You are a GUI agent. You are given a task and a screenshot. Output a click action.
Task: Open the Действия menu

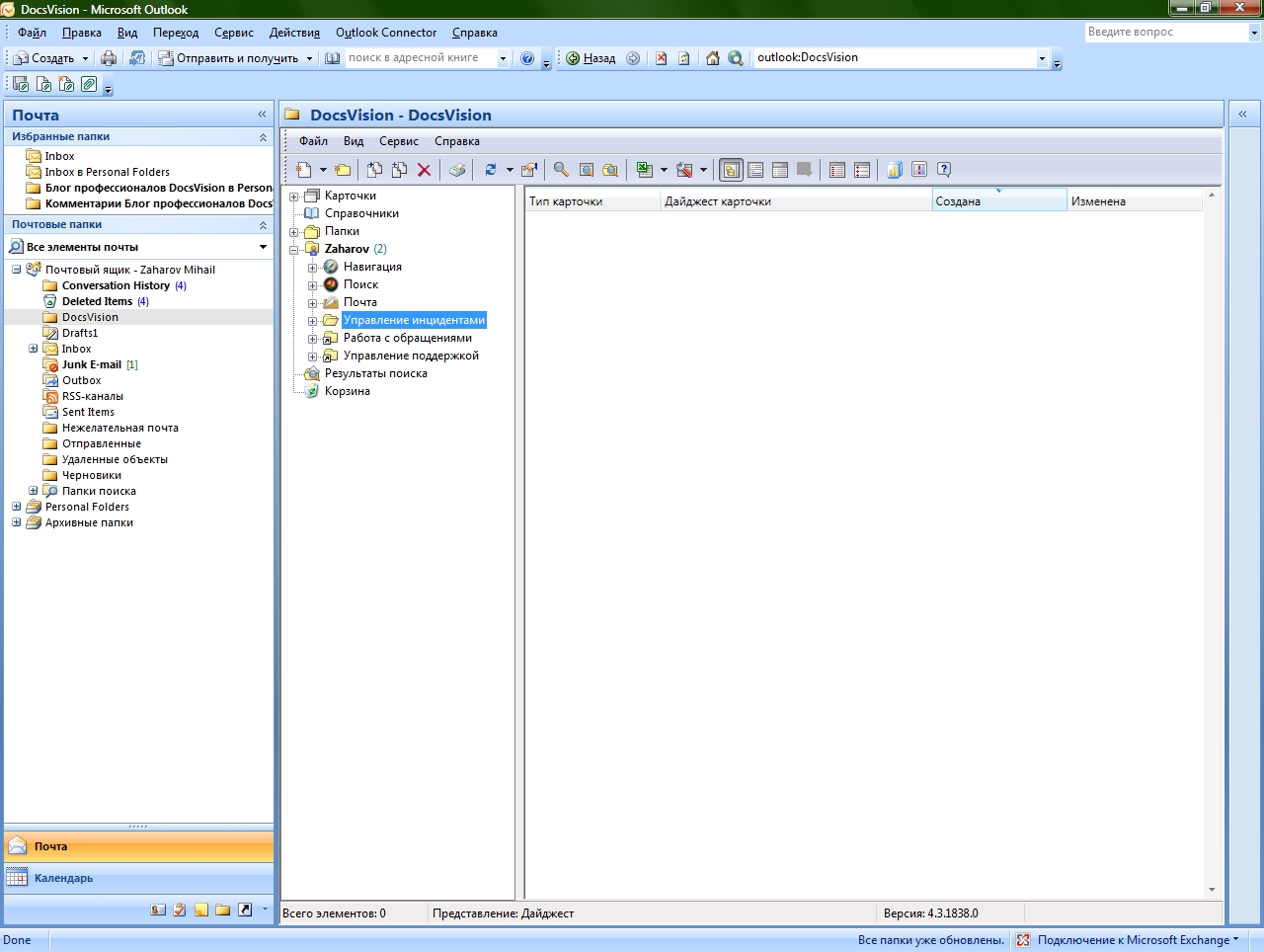click(294, 33)
